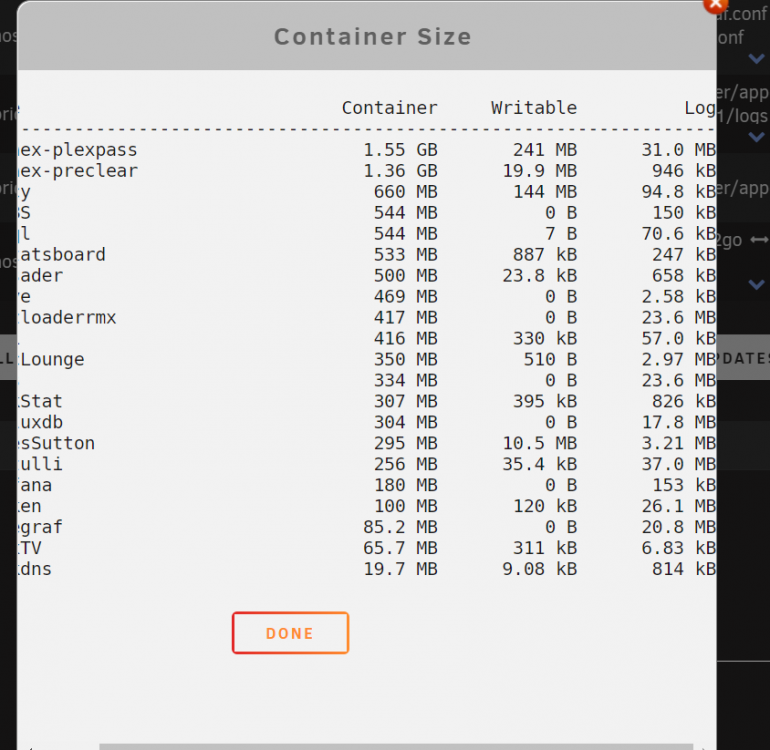This screenshot has width=770, height=750.
Task: Click the '946 kB' log size value
Action: [x=684, y=171]
